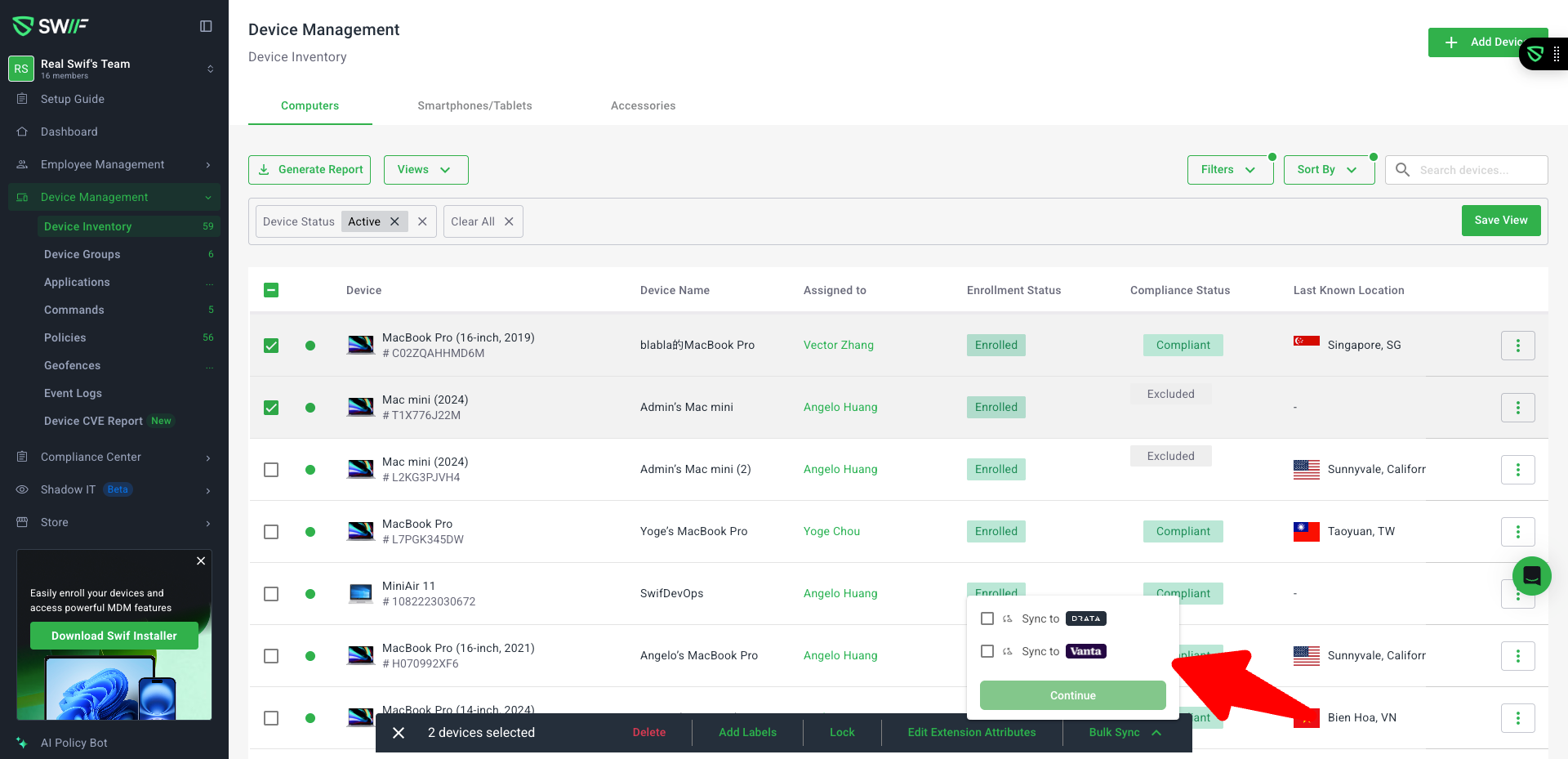Expand the Filters dropdown
The width and height of the screenshot is (1568, 759).
(x=1229, y=170)
